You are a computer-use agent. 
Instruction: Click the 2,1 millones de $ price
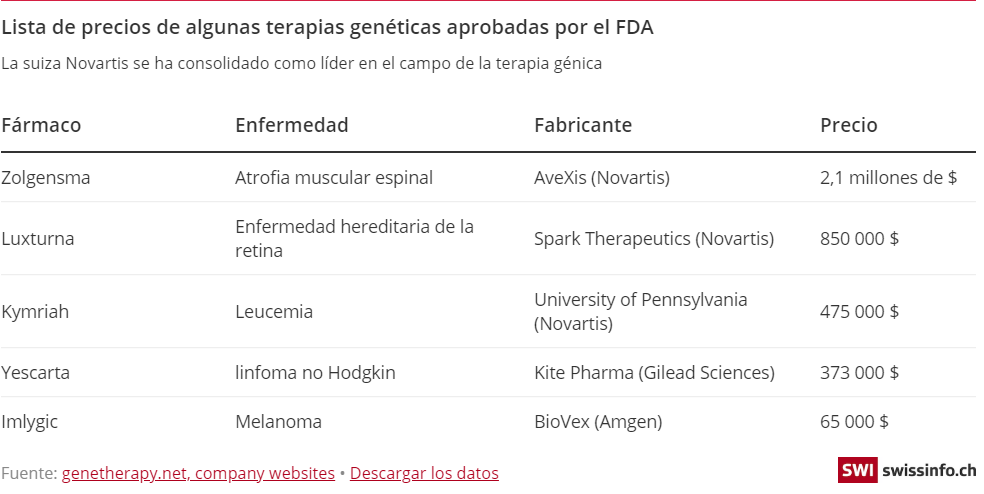(888, 178)
